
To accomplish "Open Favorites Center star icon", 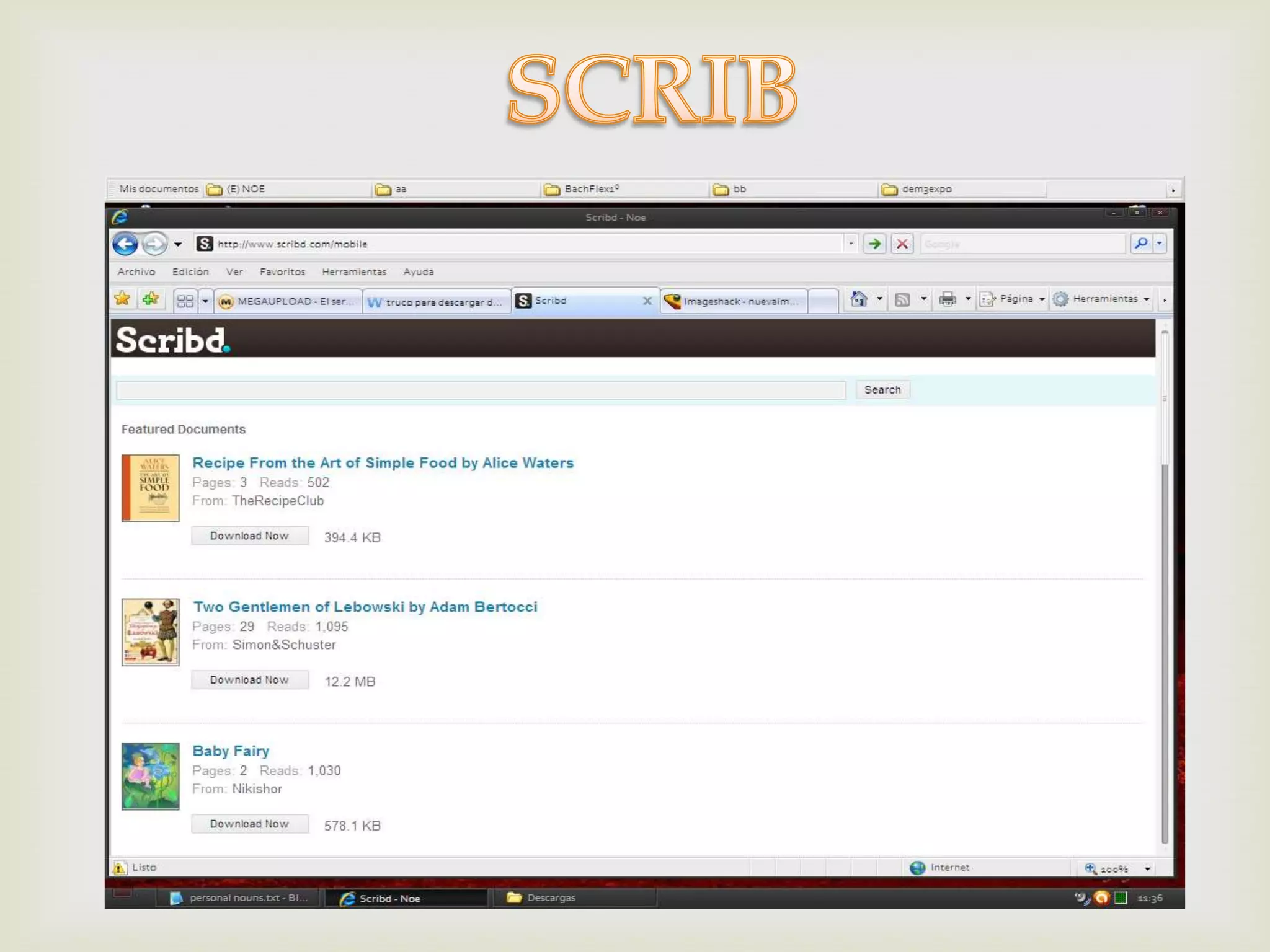I will pos(122,299).
